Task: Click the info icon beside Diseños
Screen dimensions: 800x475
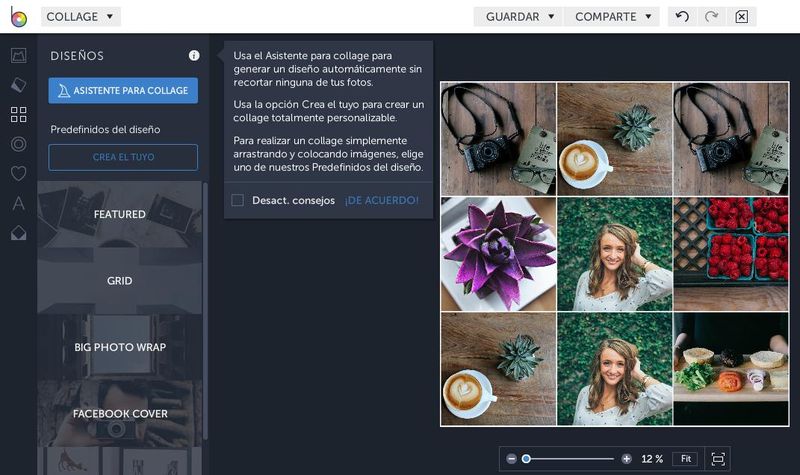Action: click(x=194, y=56)
